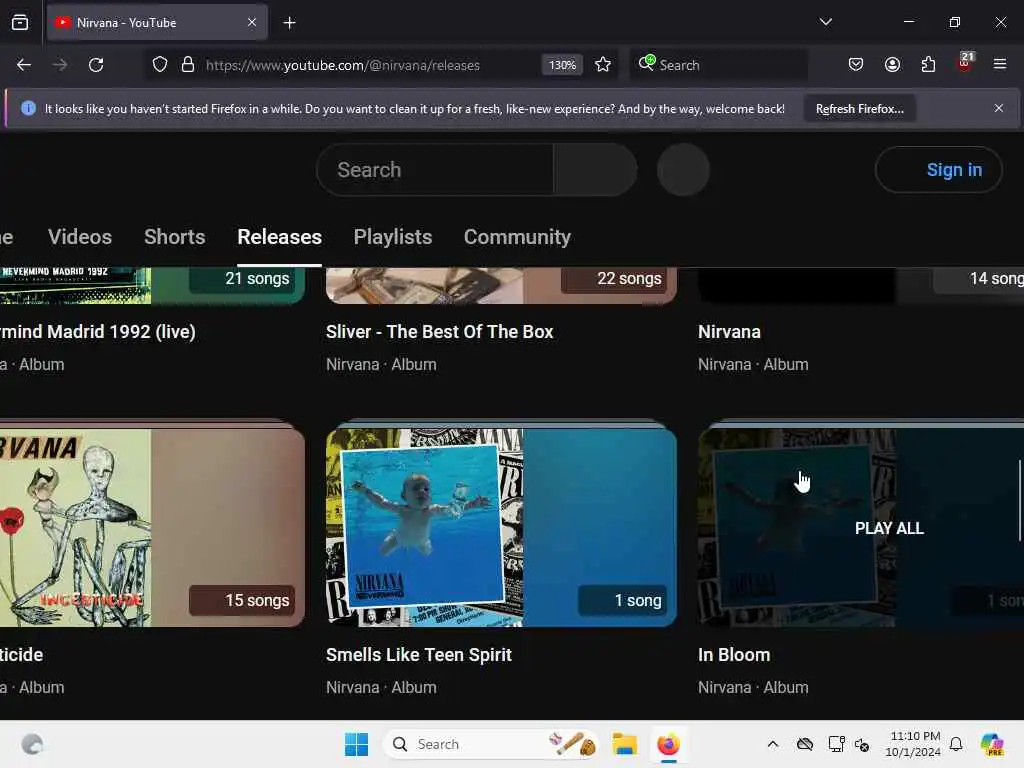Click PLAY ALL on In Bloom album

(x=889, y=528)
